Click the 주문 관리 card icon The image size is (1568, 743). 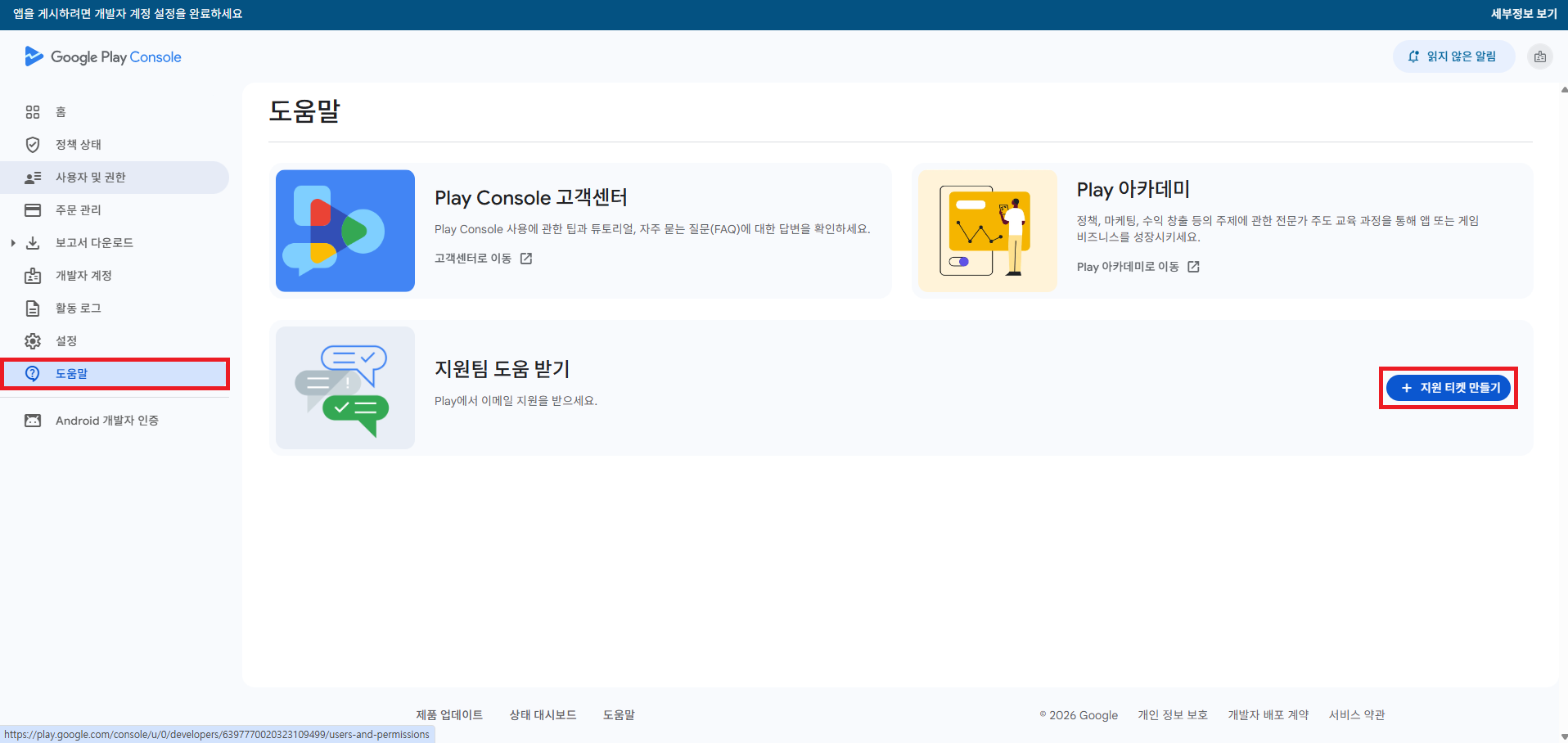click(x=33, y=210)
